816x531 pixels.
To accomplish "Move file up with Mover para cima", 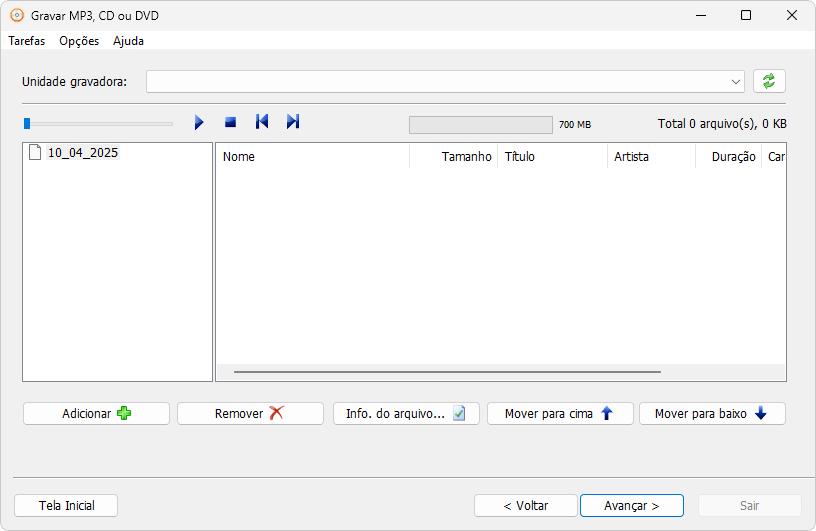I will click(560, 413).
